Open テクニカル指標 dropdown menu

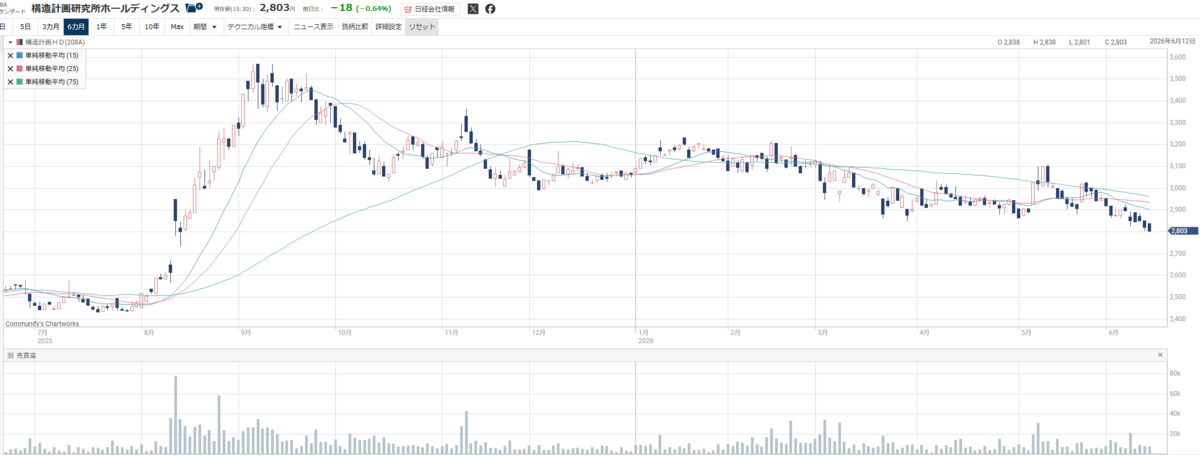pyautogui.click(x=255, y=27)
